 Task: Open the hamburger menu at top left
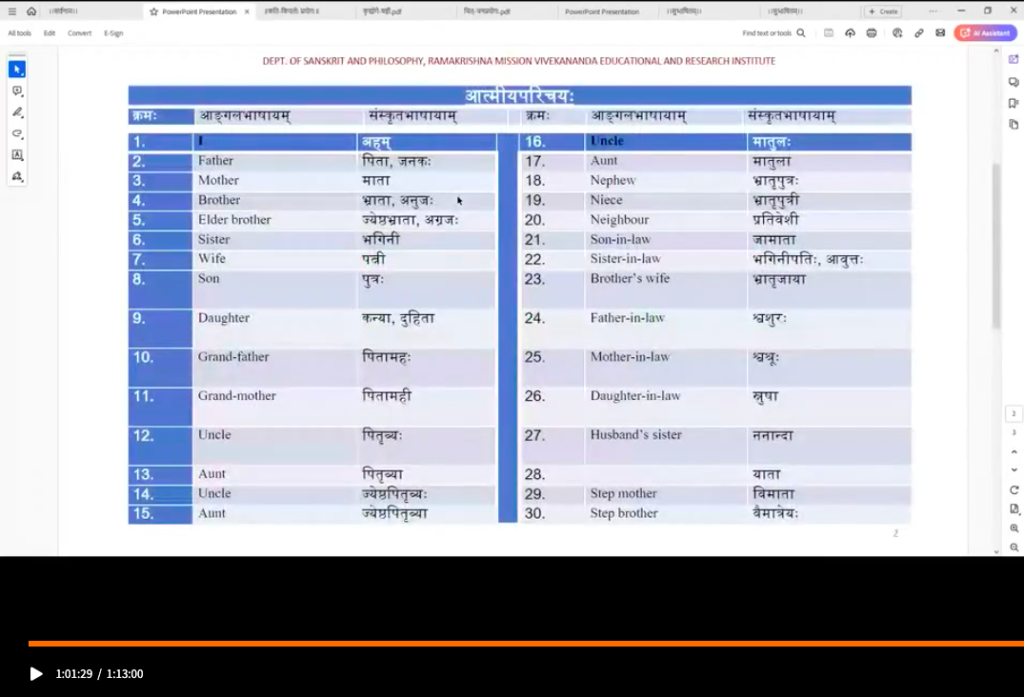click(12, 11)
